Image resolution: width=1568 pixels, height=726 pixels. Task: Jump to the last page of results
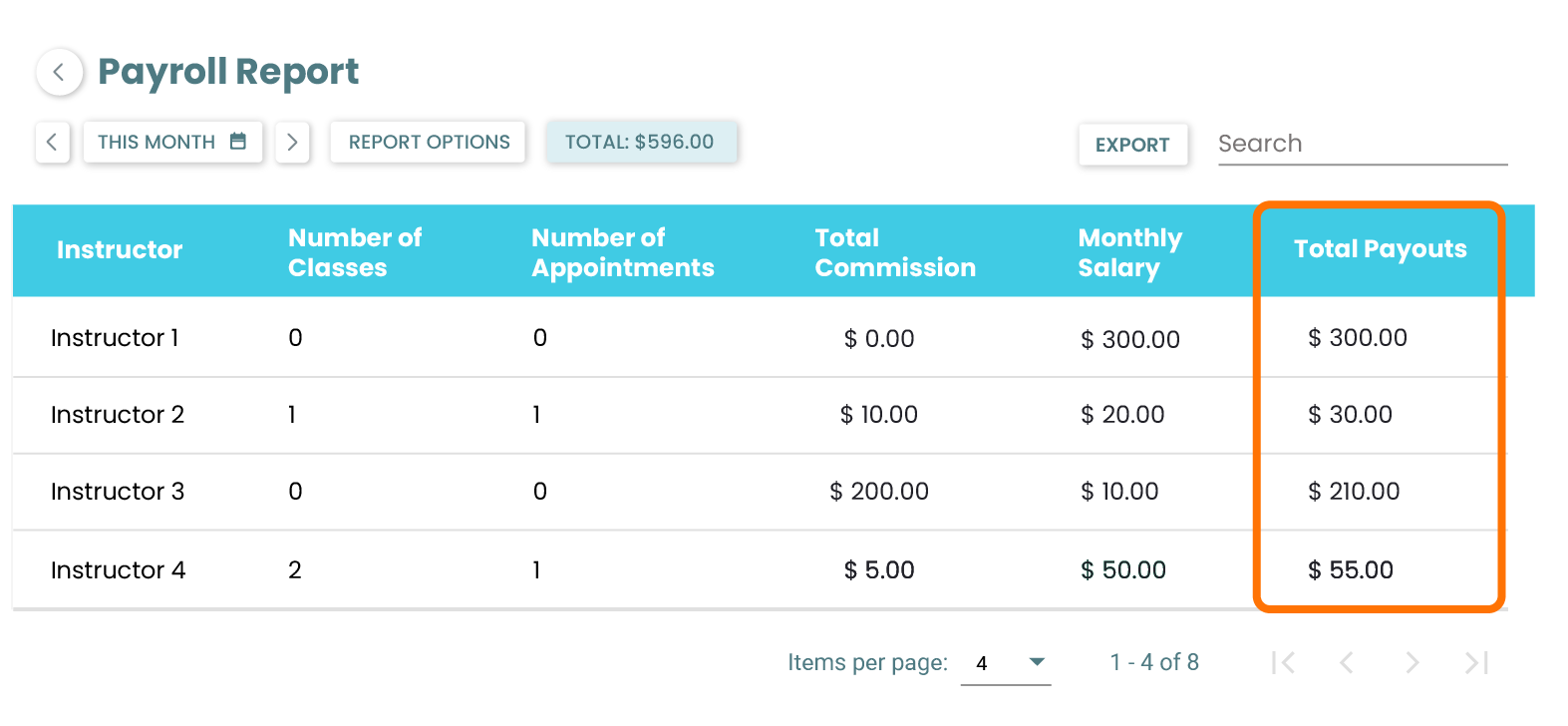[1476, 663]
